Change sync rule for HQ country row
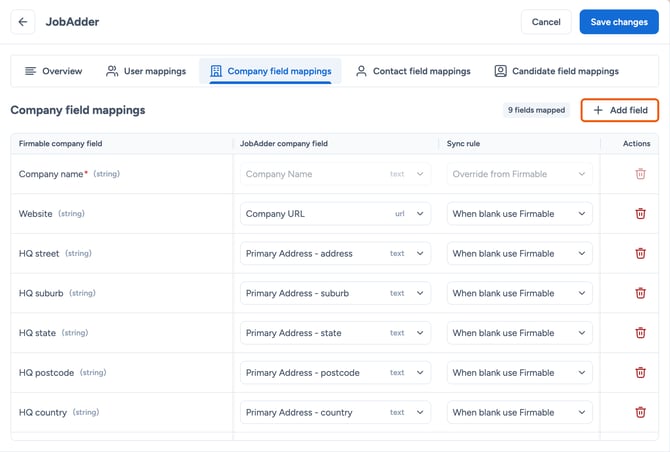This screenshot has height=452, width=670. pos(520,412)
